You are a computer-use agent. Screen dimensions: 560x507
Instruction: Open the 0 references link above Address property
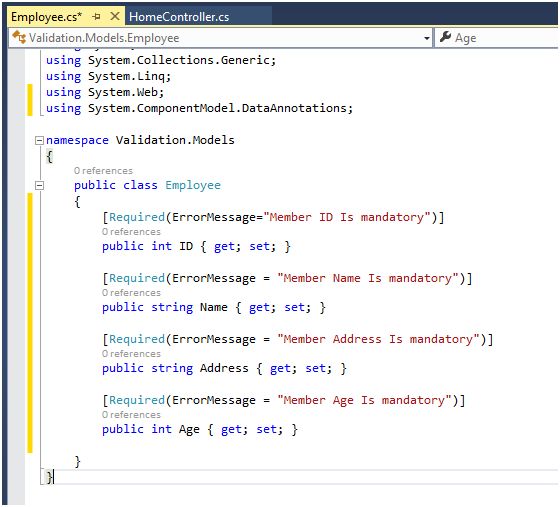pyautogui.click(x=131, y=354)
